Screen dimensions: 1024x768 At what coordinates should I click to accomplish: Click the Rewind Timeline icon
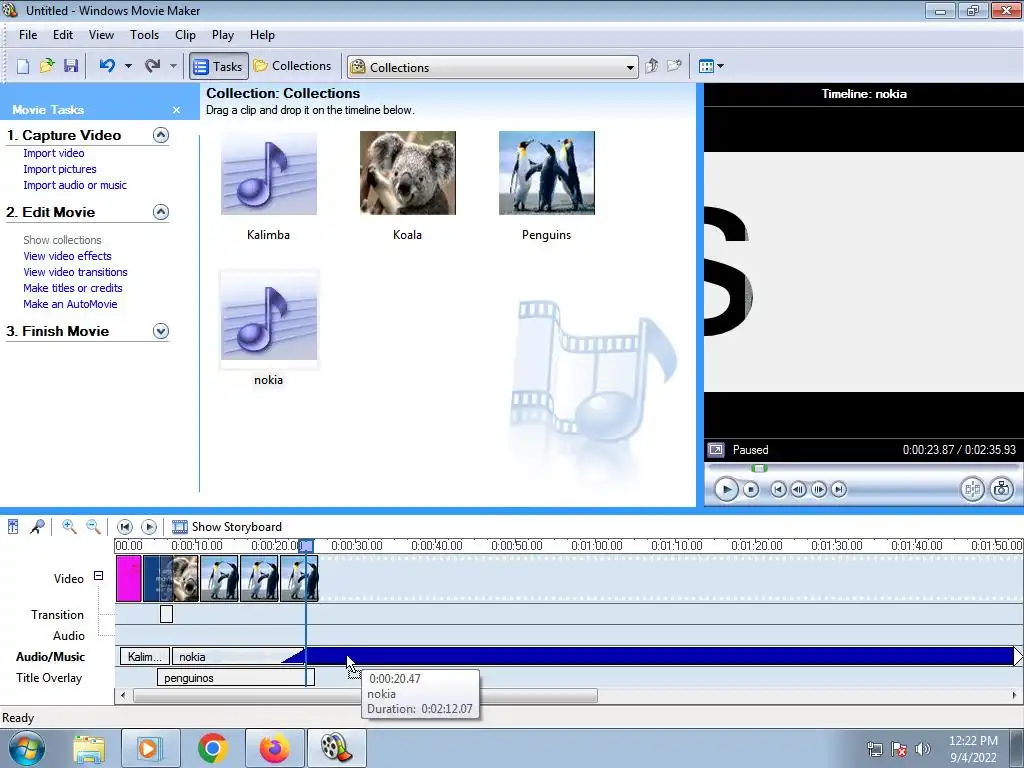[x=125, y=526]
